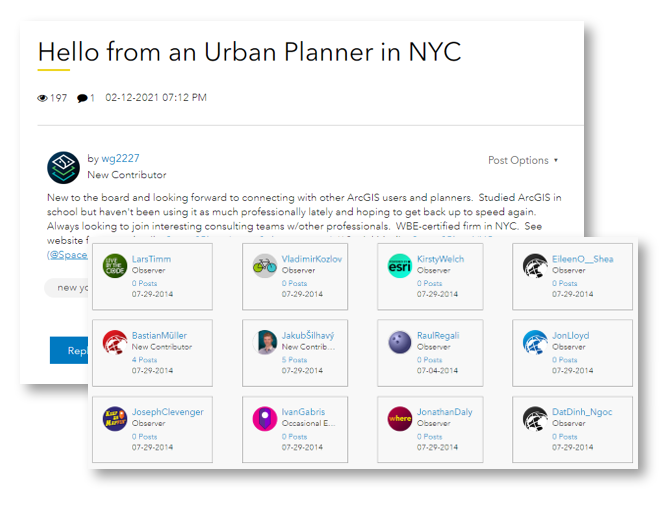The height and width of the screenshot is (505, 667).
Task: Expand the Post Options dropdown
Action: pyautogui.click(x=523, y=160)
